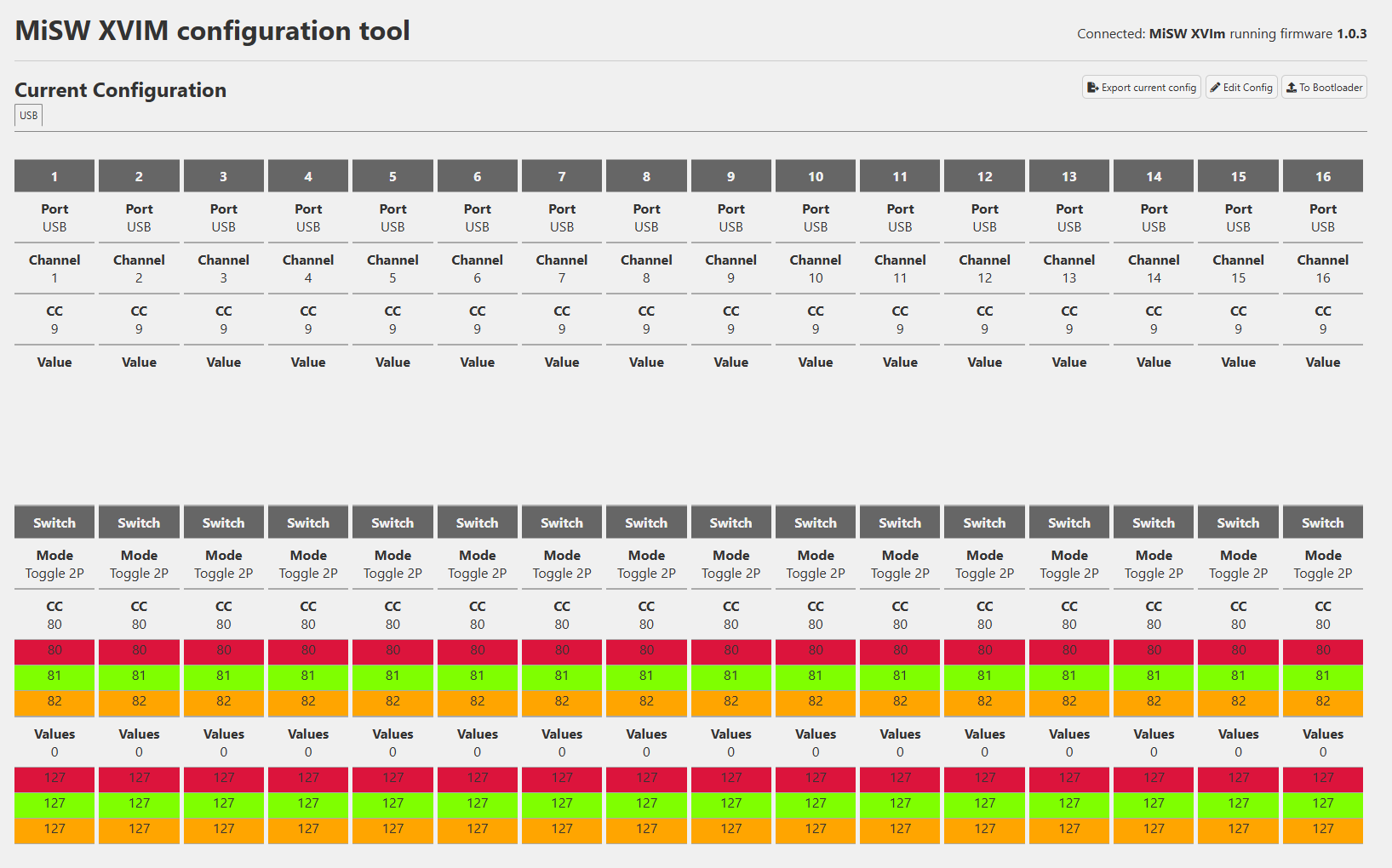Click the Switch header under column 1
The image size is (1392, 868).
click(54, 523)
